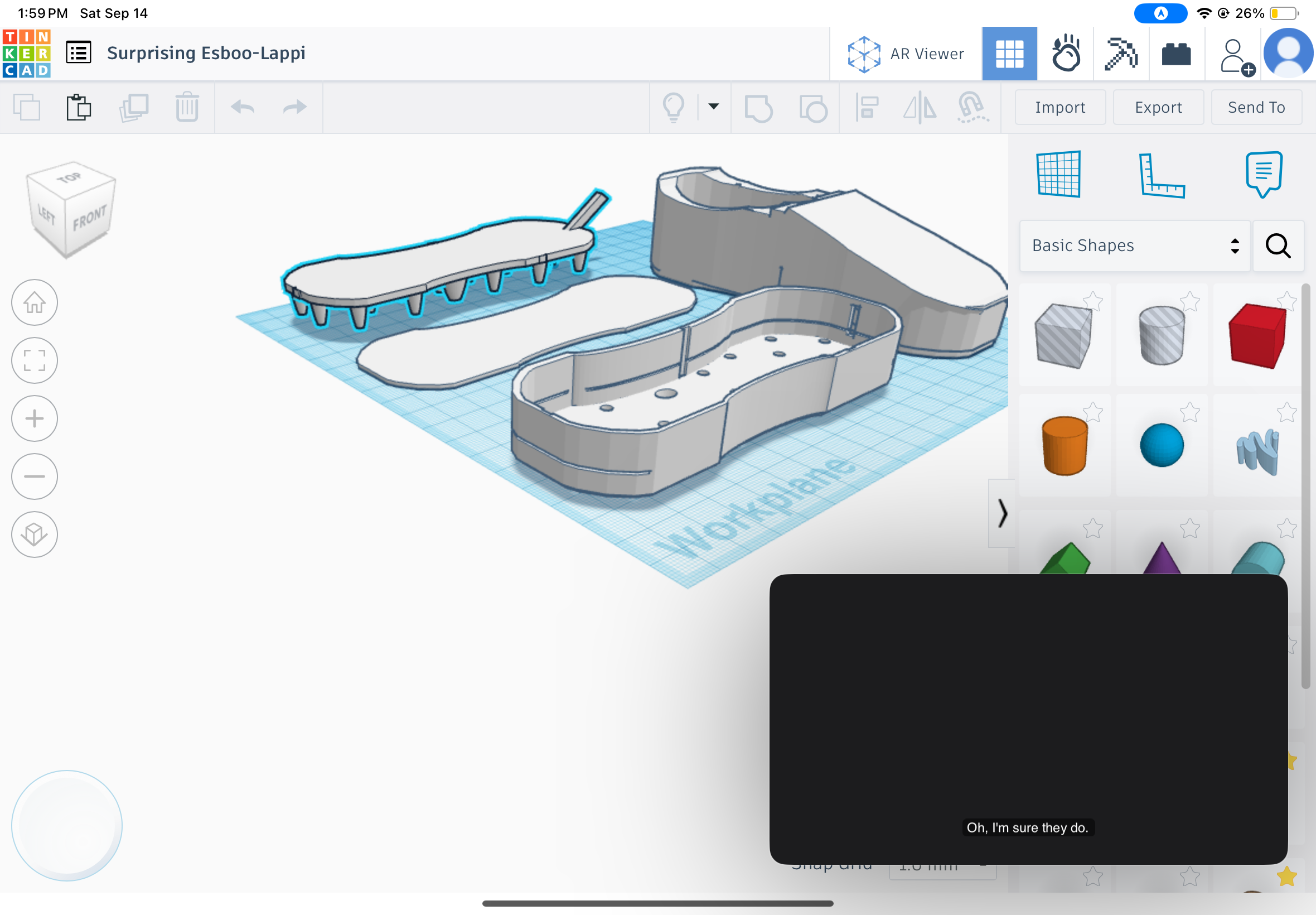1316x915 pixels.
Task: Switch to Bricks view
Action: coord(1176,54)
